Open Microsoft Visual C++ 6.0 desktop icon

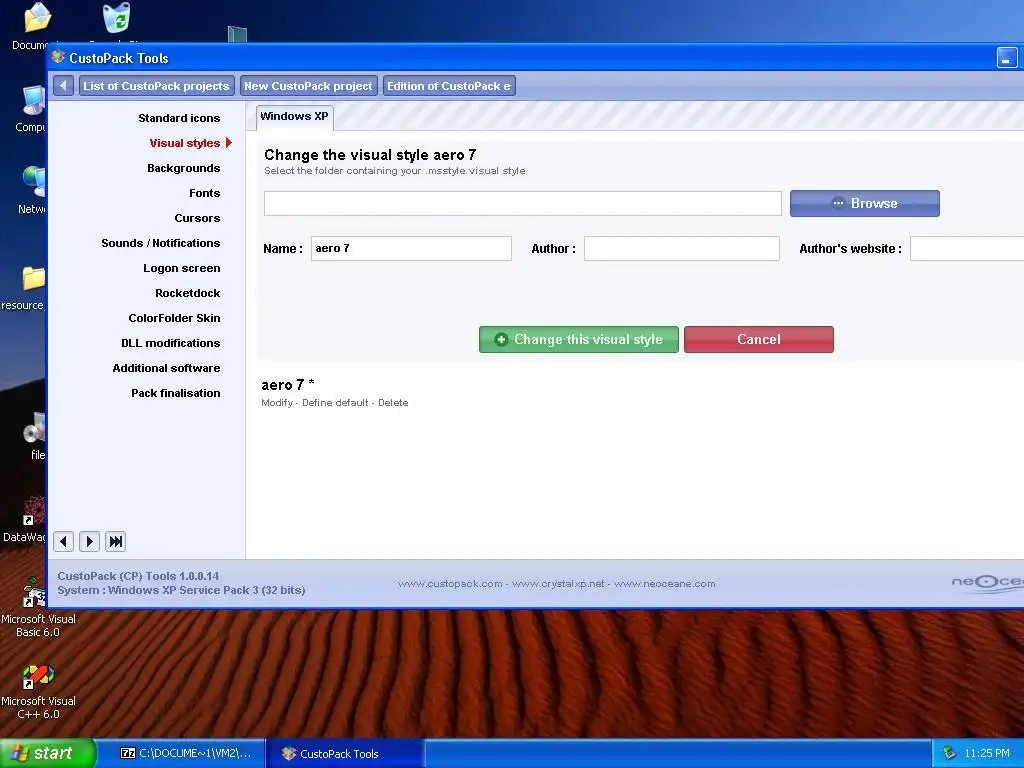click(x=37, y=692)
